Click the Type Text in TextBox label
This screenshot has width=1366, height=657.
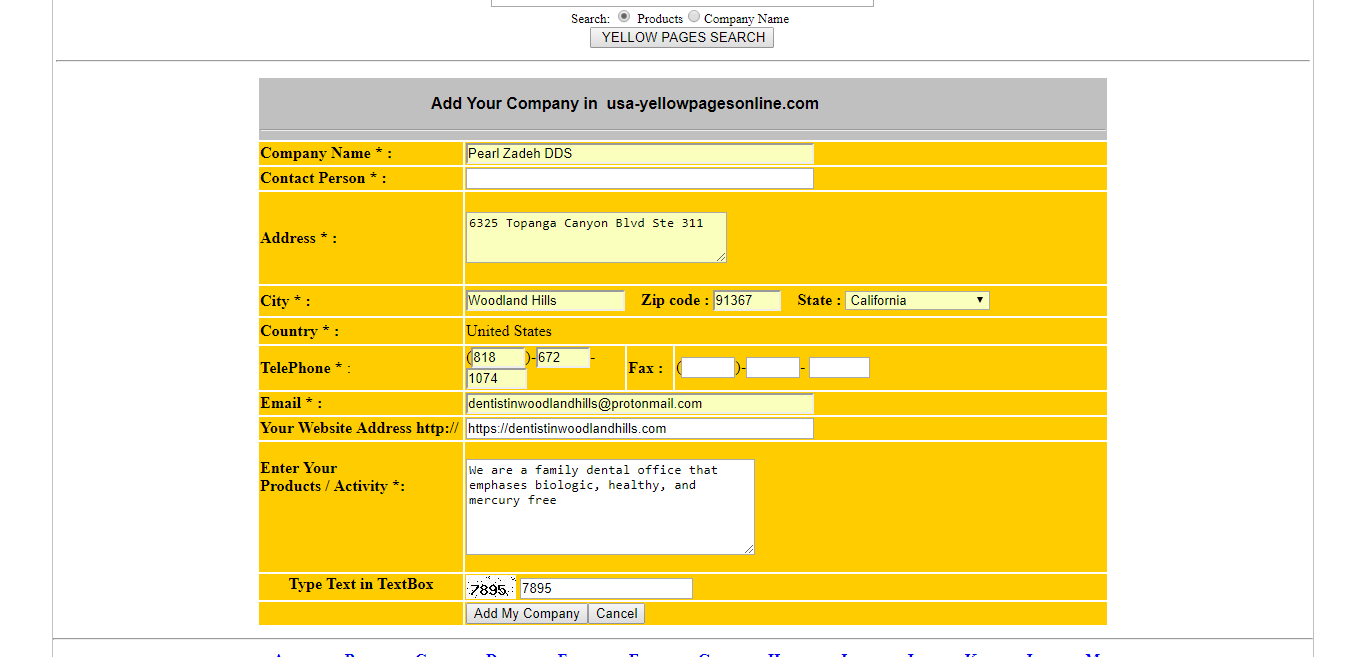point(361,585)
